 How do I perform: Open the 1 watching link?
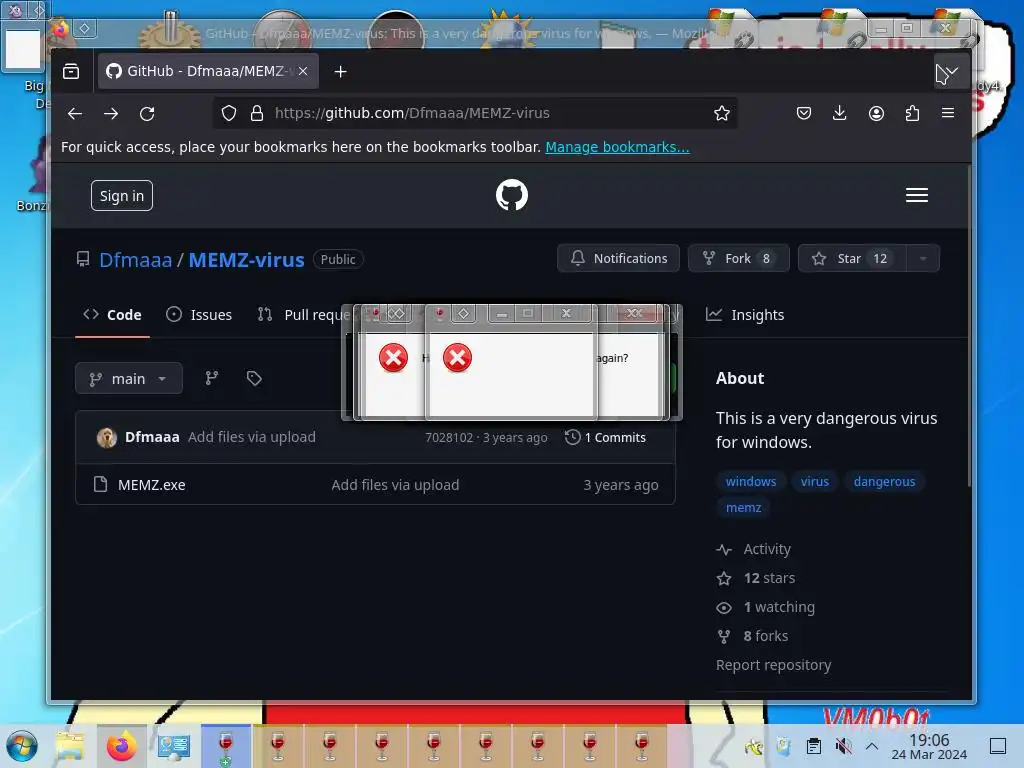pos(765,607)
